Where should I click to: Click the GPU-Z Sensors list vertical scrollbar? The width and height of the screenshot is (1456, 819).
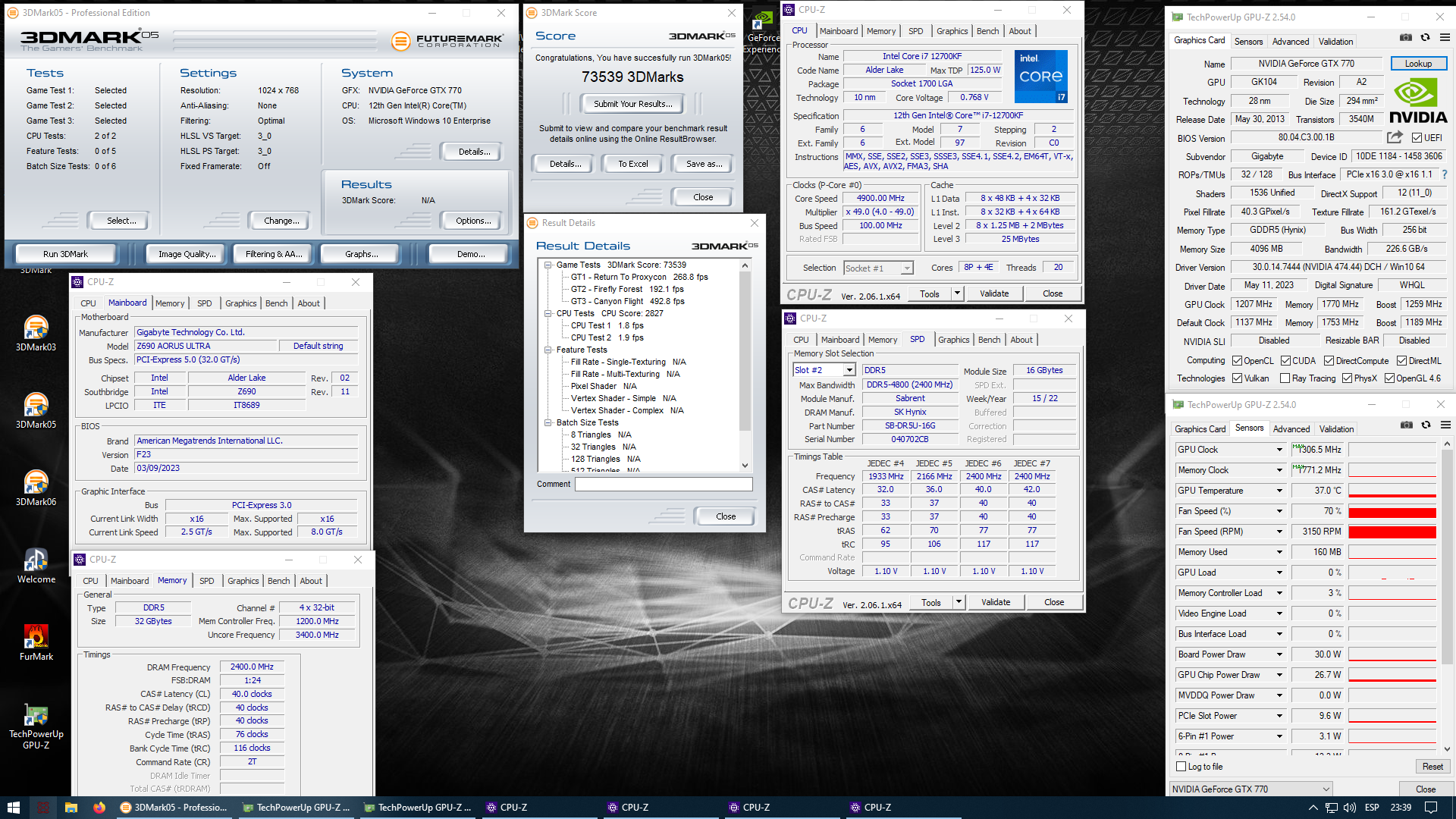click(x=1447, y=598)
